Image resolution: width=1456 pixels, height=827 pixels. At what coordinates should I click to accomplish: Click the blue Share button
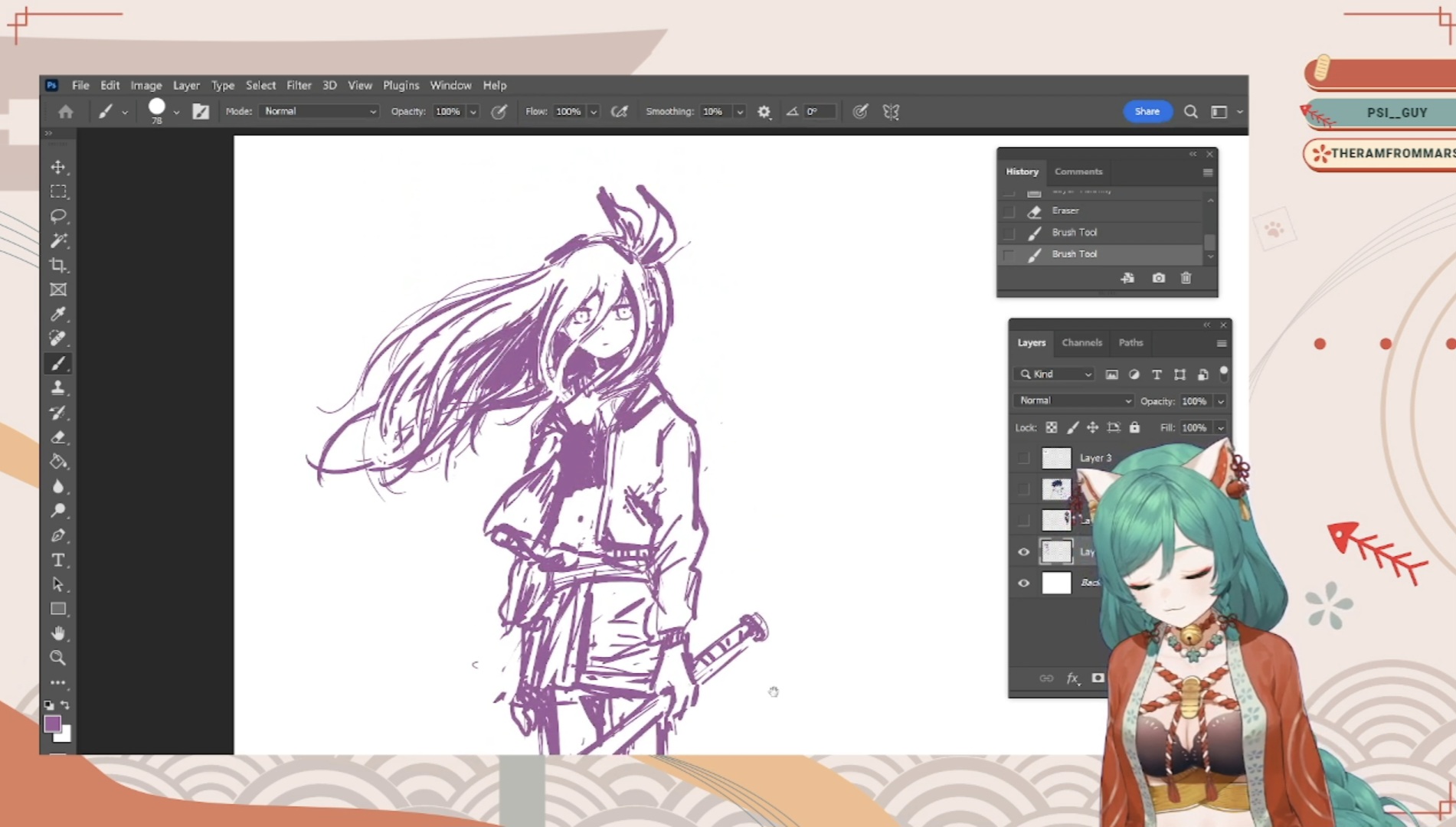coord(1147,112)
